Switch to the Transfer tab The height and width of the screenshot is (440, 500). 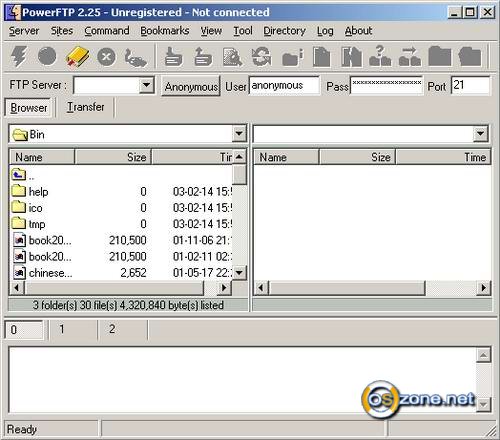85,107
